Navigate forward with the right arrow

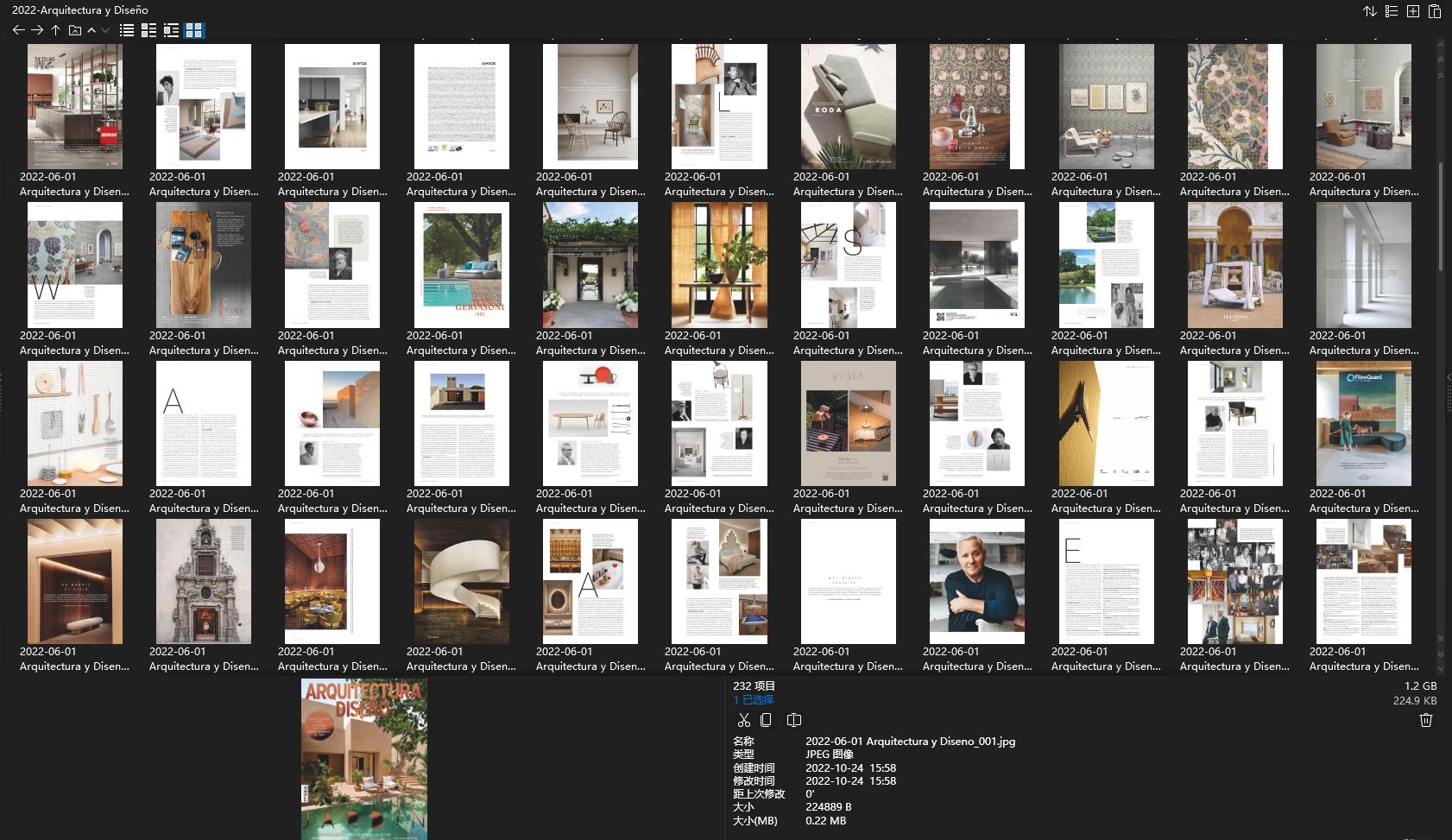coord(36,29)
